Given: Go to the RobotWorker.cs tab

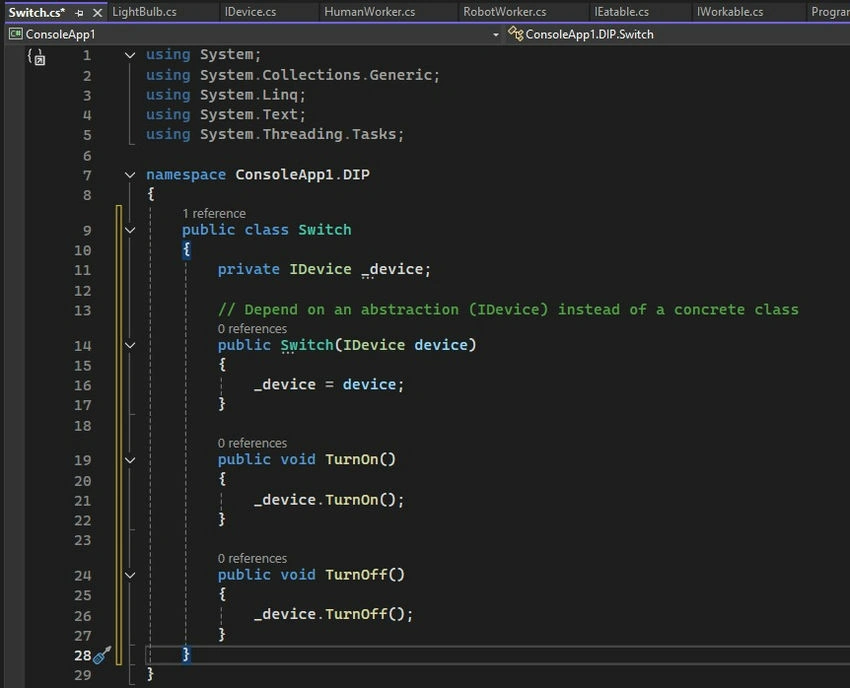Looking at the screenshot, I should (505, 12).
